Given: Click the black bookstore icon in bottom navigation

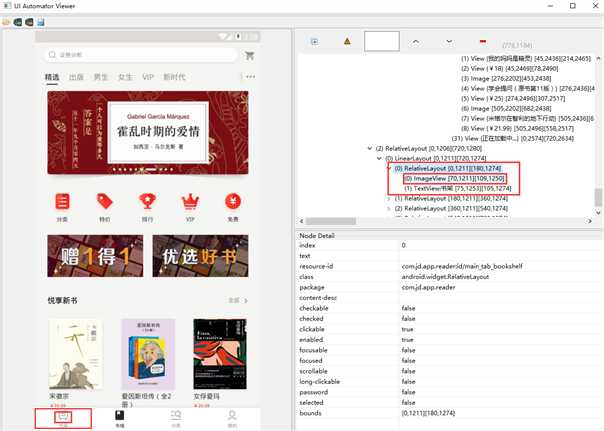Looking at the screenshot, I should 120,415.
